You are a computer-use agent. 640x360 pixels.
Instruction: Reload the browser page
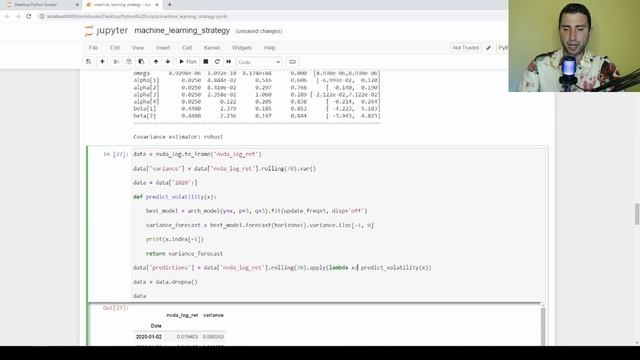tap(29, 16)
